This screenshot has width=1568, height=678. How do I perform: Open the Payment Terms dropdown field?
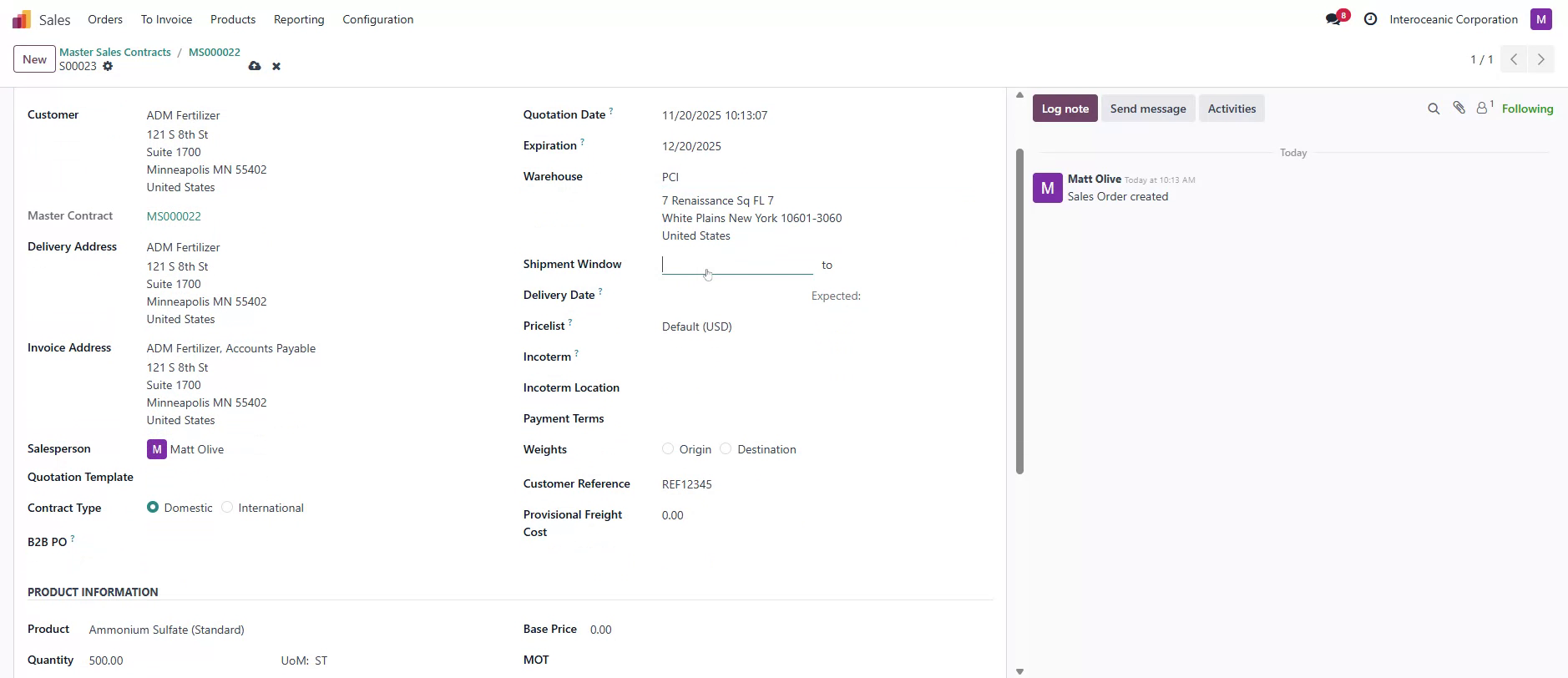[827, 419]
